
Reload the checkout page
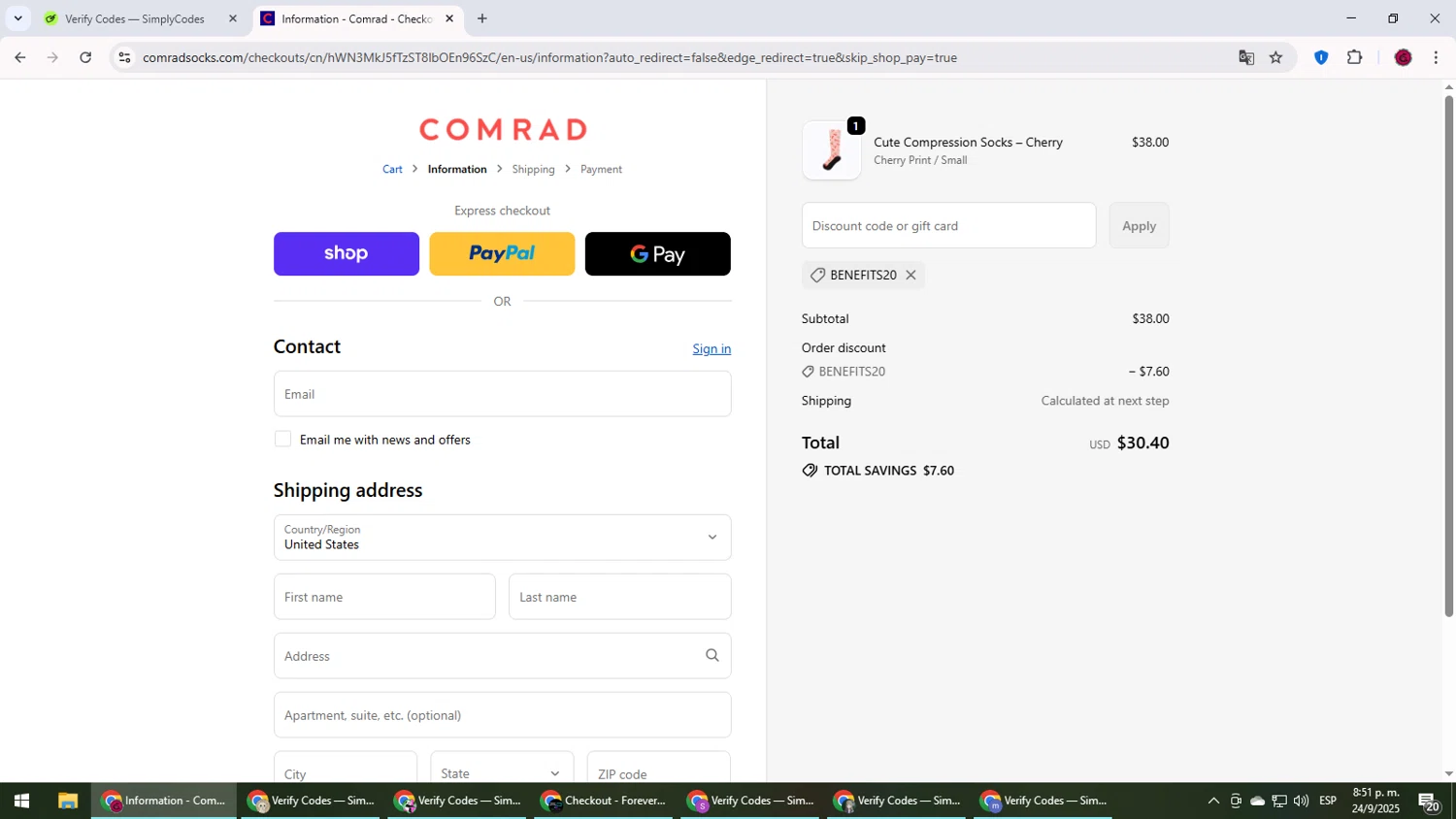(x=85, y=58)
